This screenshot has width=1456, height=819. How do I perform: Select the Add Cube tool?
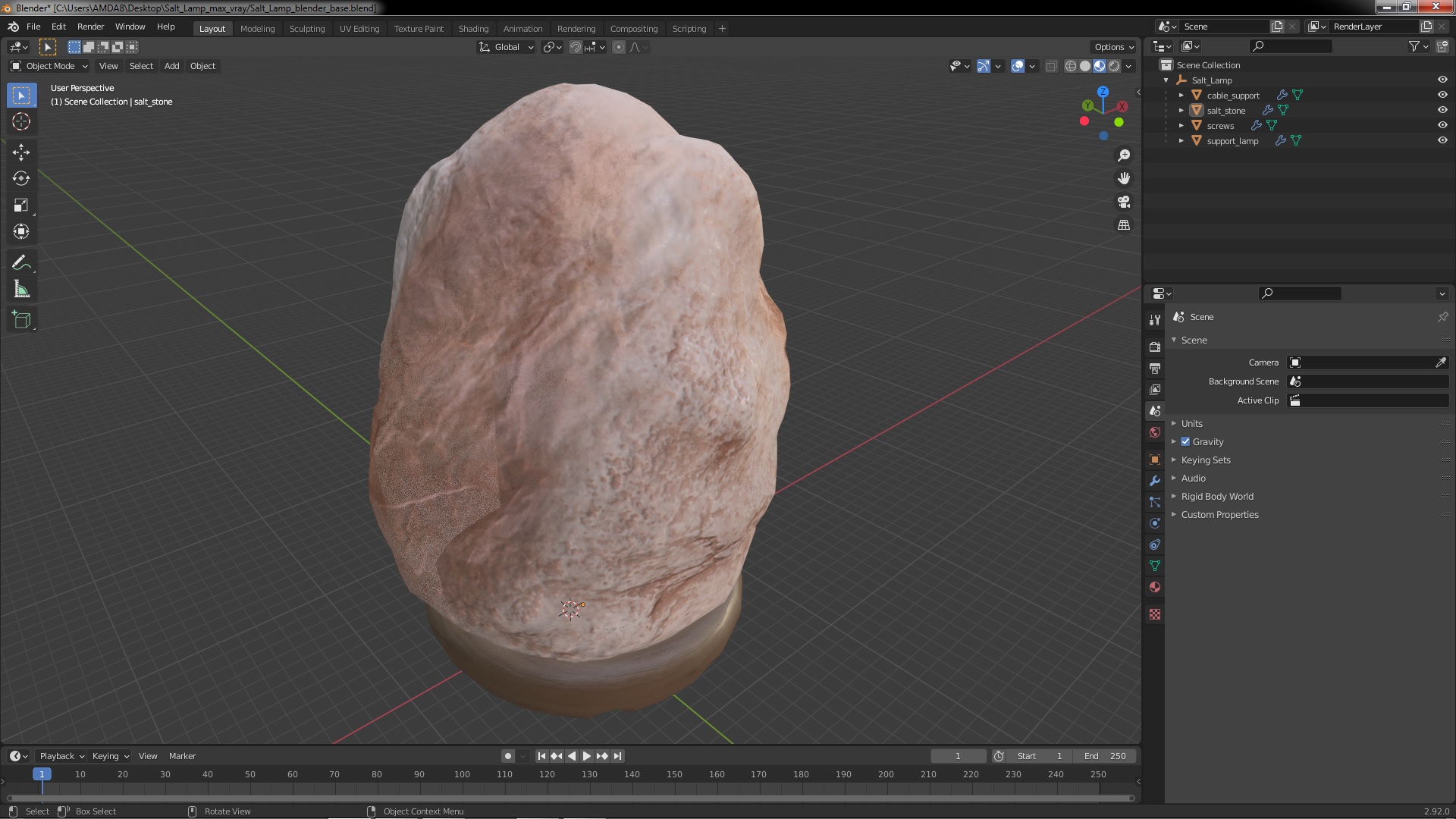pos(21,319)
